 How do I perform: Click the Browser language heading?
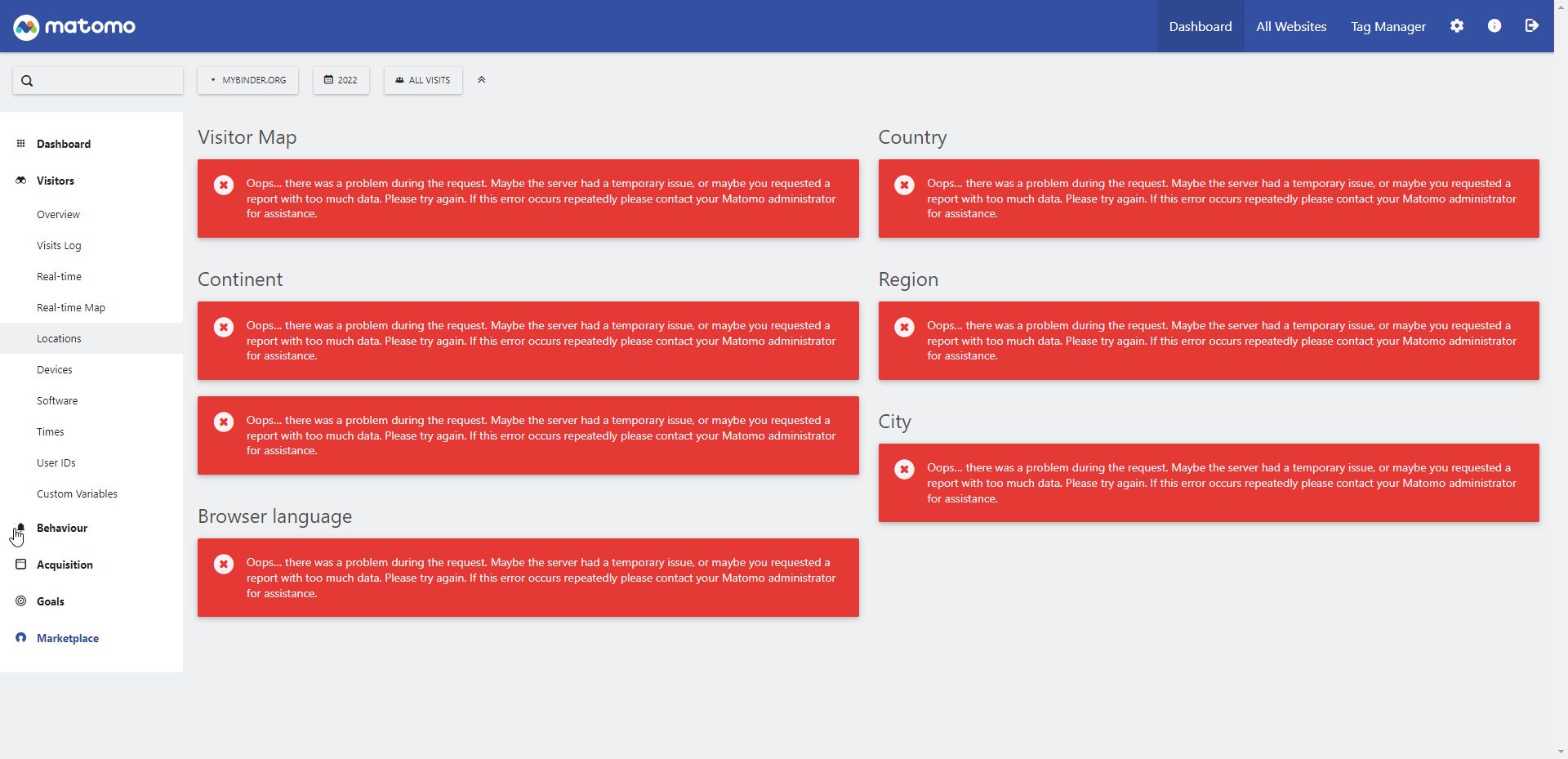click(x=274, y=516)
